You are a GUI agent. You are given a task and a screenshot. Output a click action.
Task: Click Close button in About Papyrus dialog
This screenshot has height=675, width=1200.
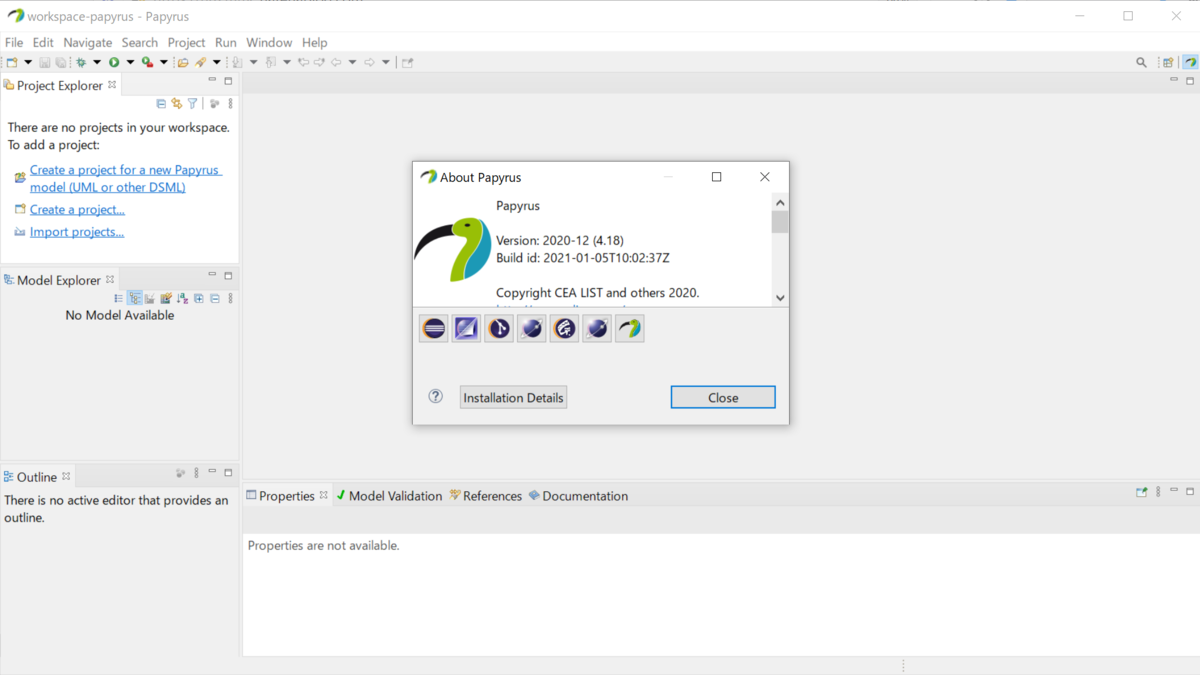[723, 397]
